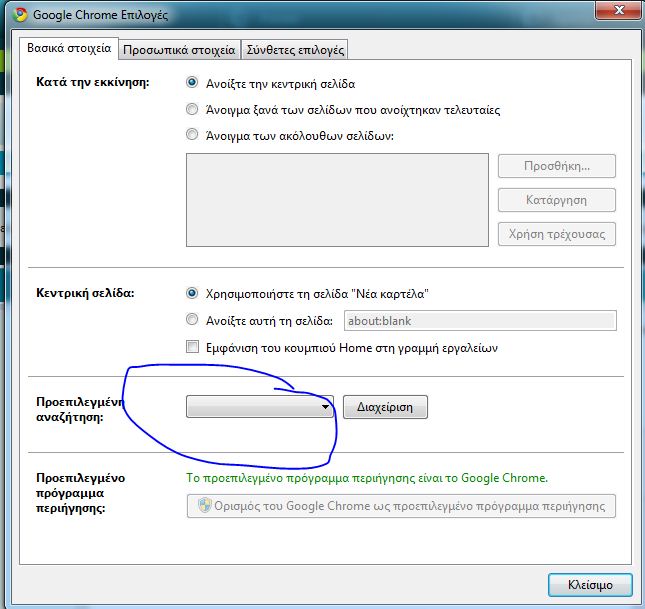Click the 'Κεντρική σελίδα:' label
The width and height of the screenshot is (645, 609).
click(85, 293)
